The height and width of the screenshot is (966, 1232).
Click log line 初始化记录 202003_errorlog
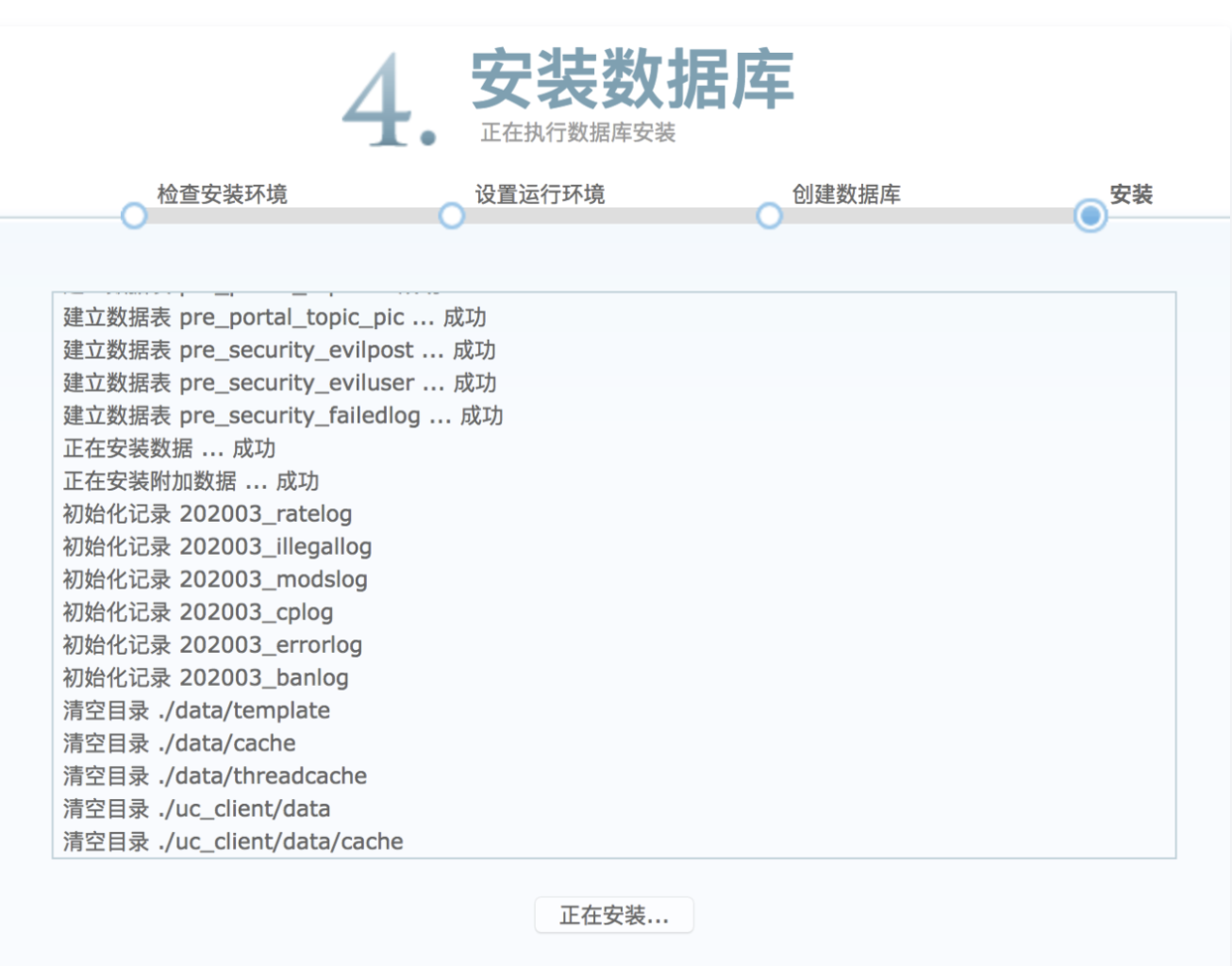(212, 645)
